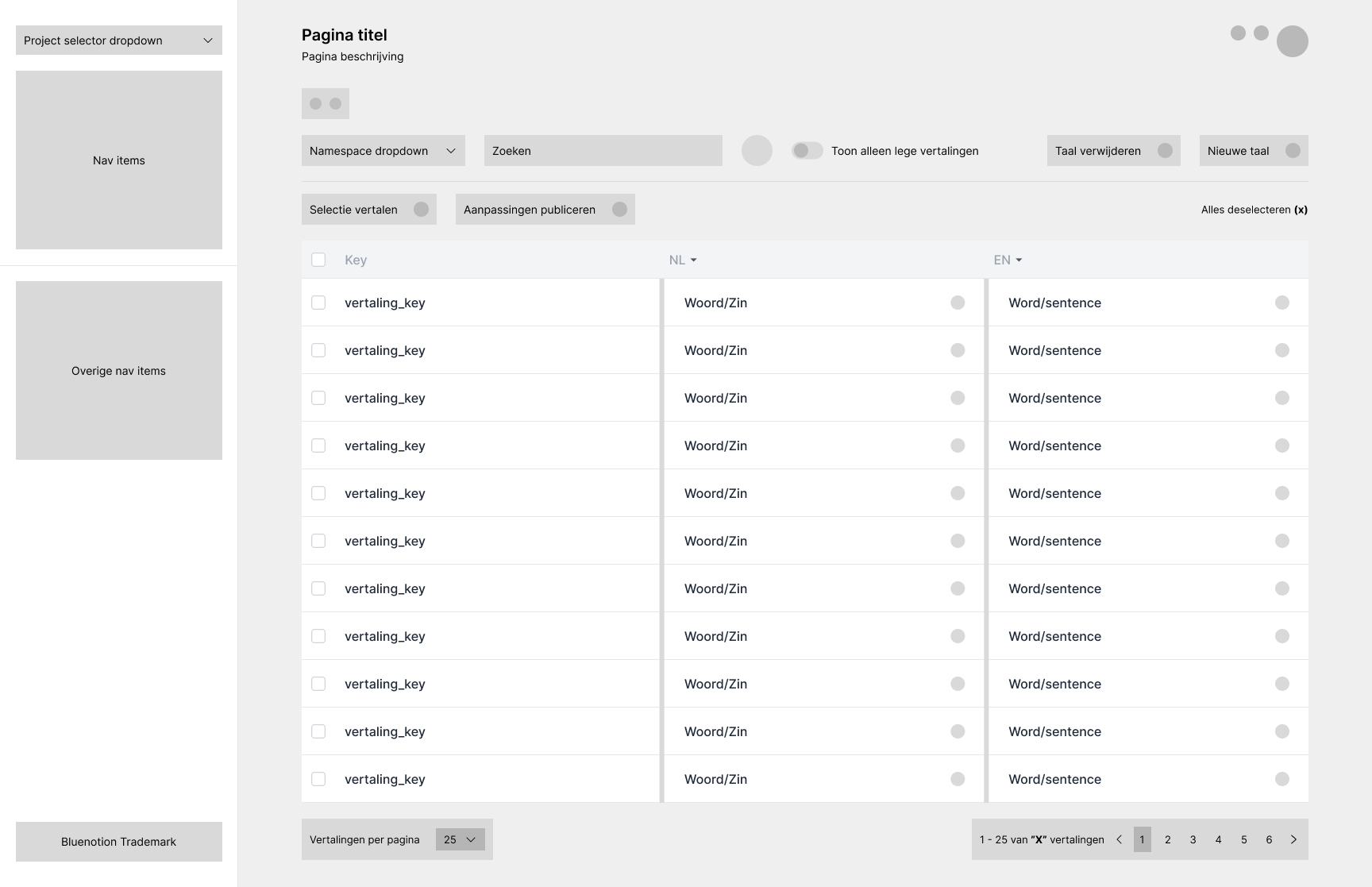1372x887 pixels.
Task: Open the Namespace dropdown
Action: coord(383,151)
